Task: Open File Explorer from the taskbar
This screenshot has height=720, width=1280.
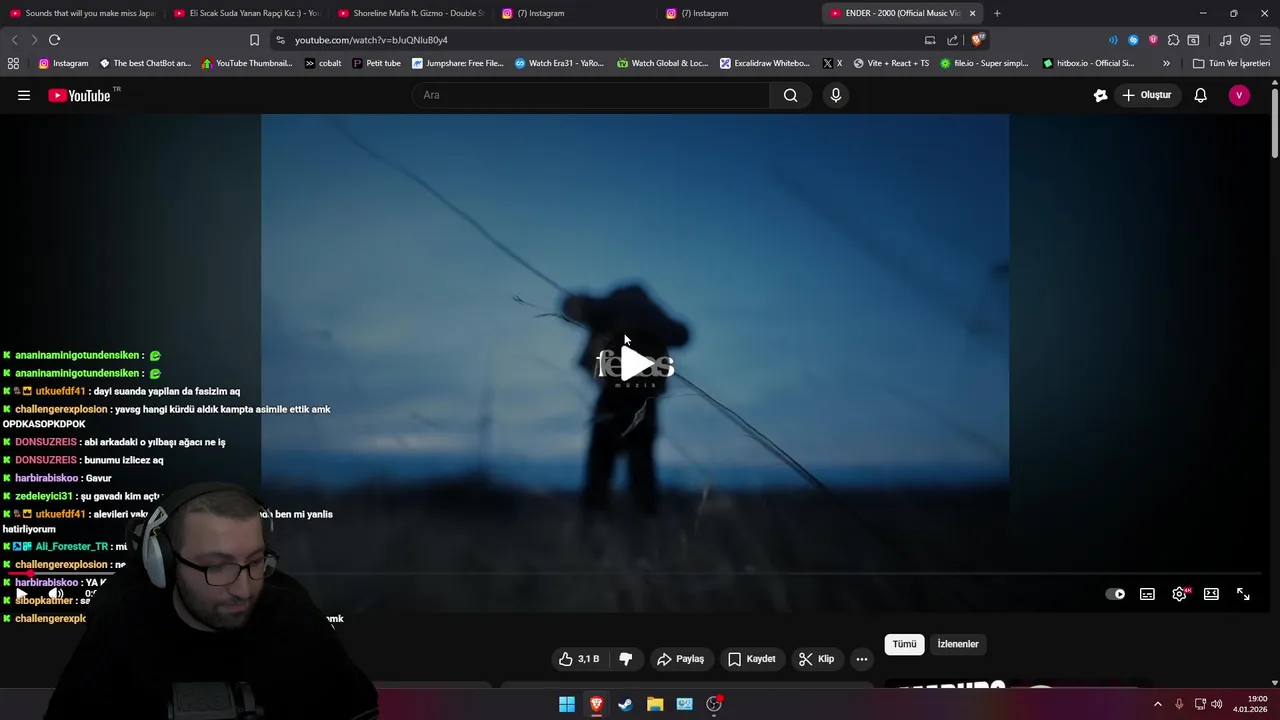Action: 655,704
